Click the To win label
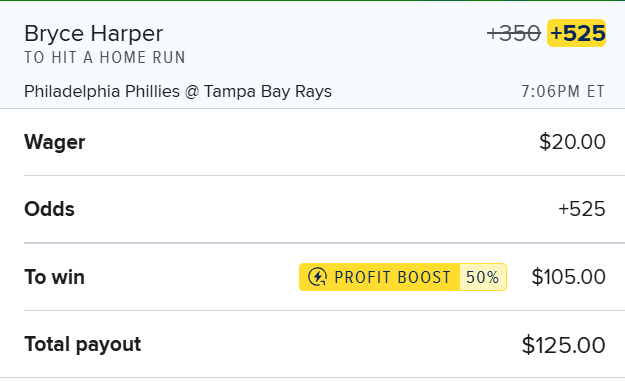This screenshot has width=625, height=382. coord(54,277)
